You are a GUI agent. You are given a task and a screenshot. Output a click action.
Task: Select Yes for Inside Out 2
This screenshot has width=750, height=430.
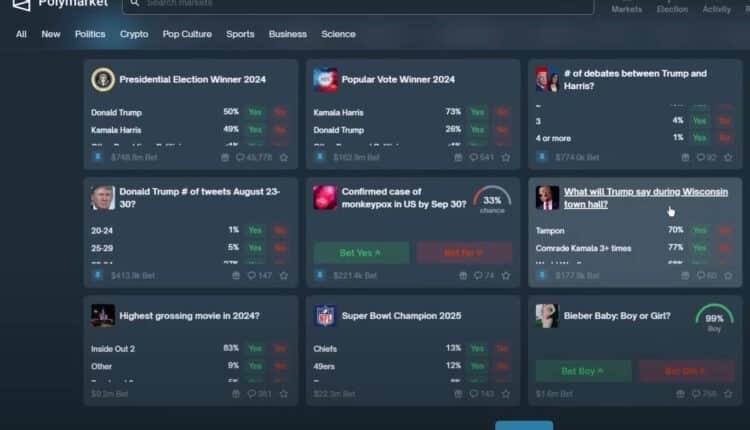click(x=255, y=348)
